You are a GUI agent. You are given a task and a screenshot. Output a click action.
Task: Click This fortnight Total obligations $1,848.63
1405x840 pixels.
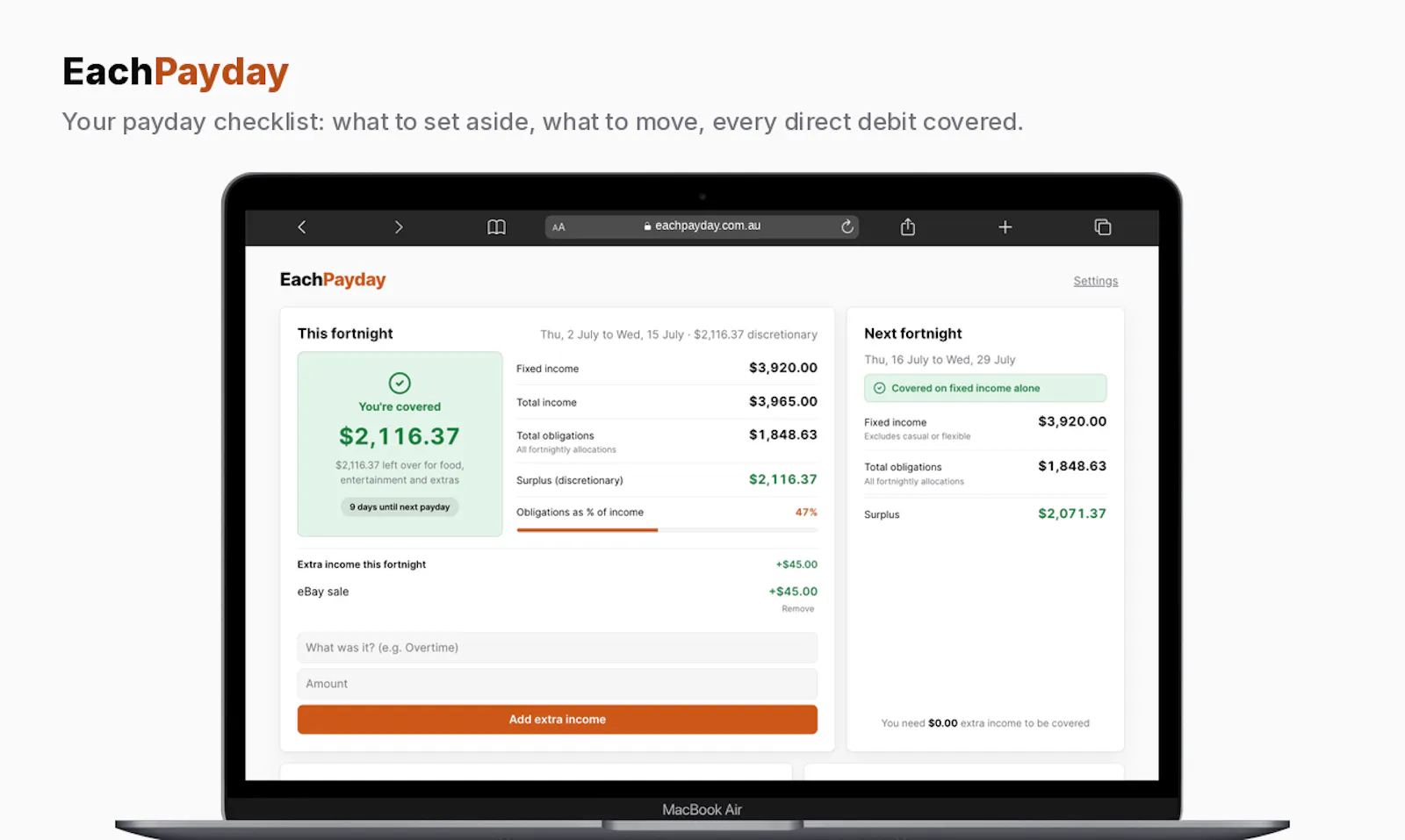(783, 434)
